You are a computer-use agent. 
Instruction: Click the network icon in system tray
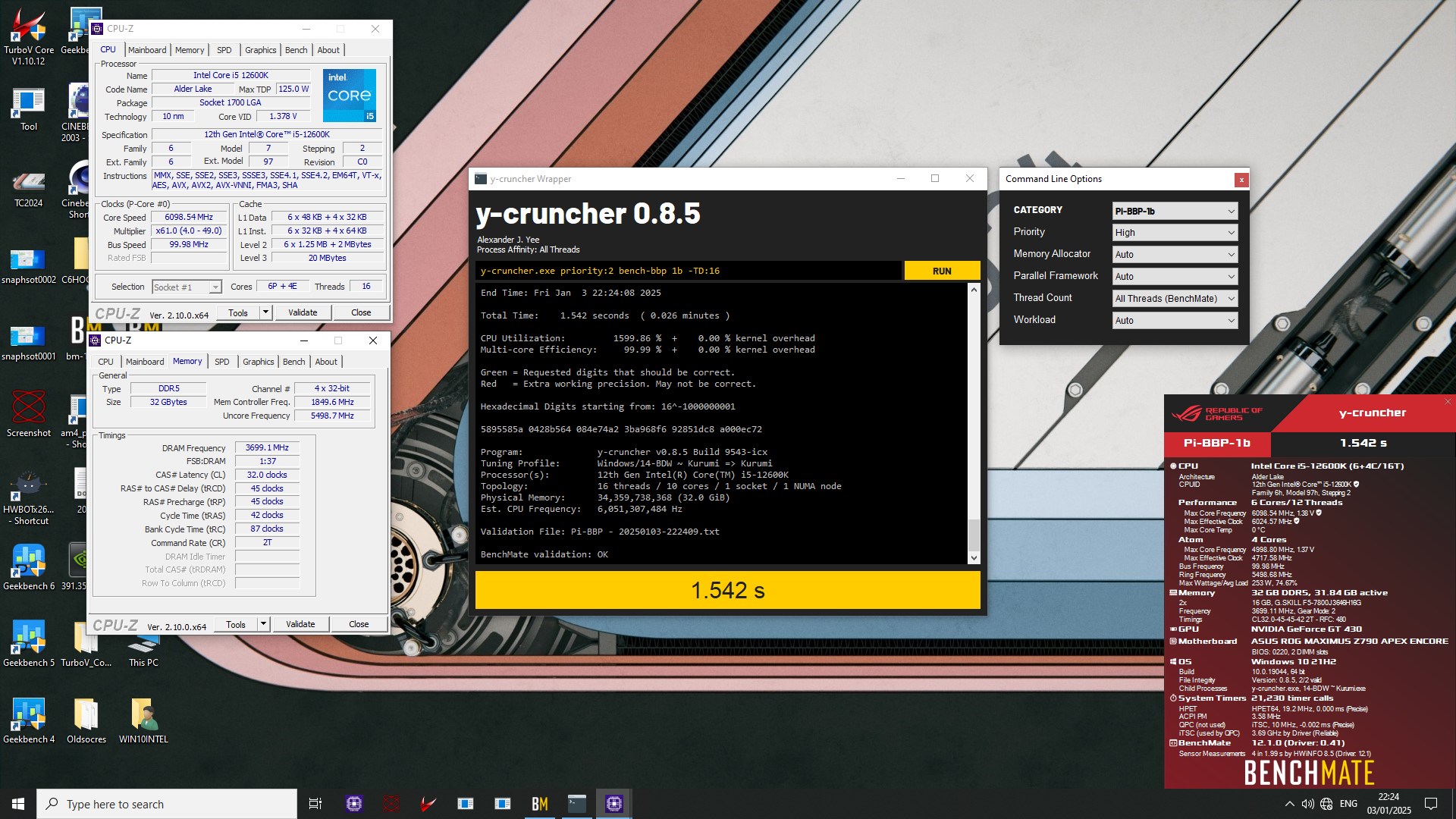coord(1326,804)
